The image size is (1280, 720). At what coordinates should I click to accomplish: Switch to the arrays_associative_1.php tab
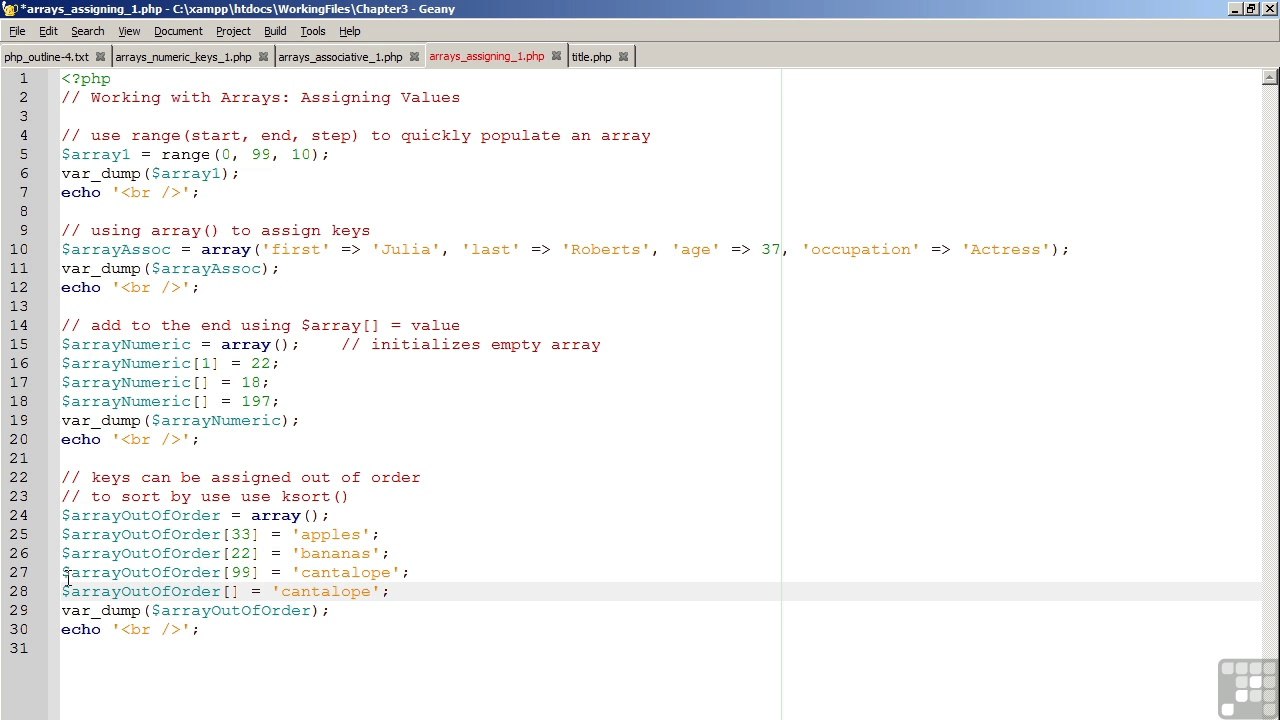340,57
